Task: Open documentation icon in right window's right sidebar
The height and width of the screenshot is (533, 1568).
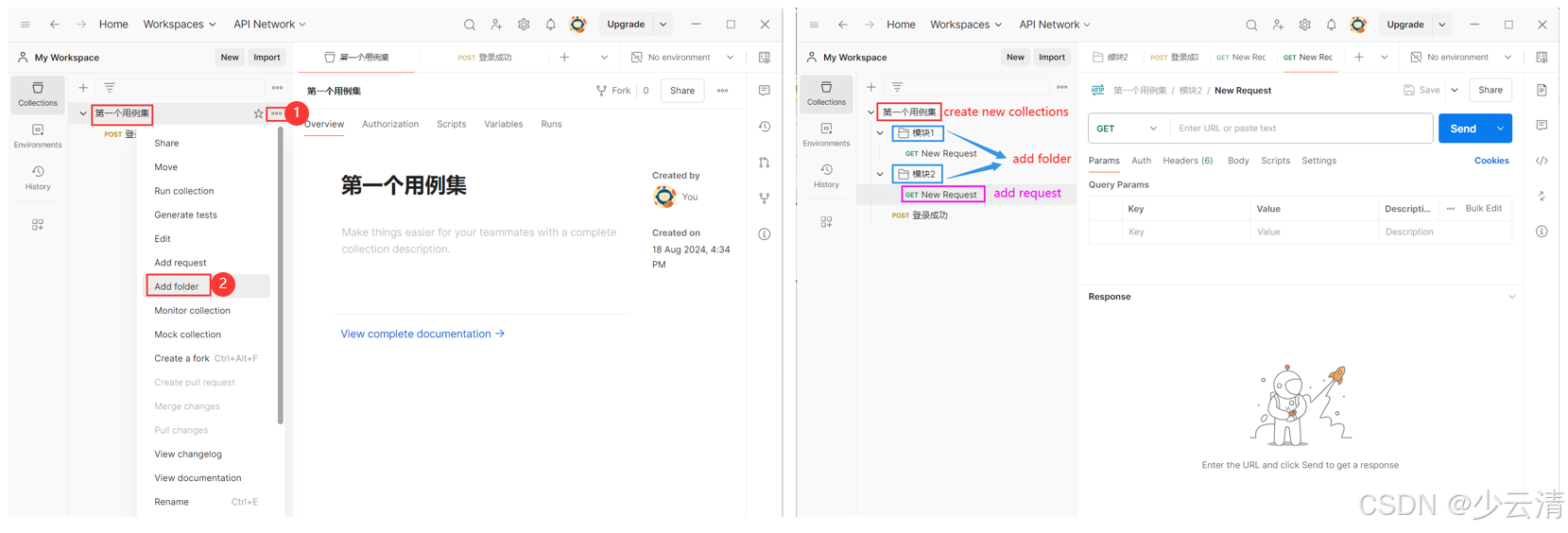Action: pos(1542,91)
